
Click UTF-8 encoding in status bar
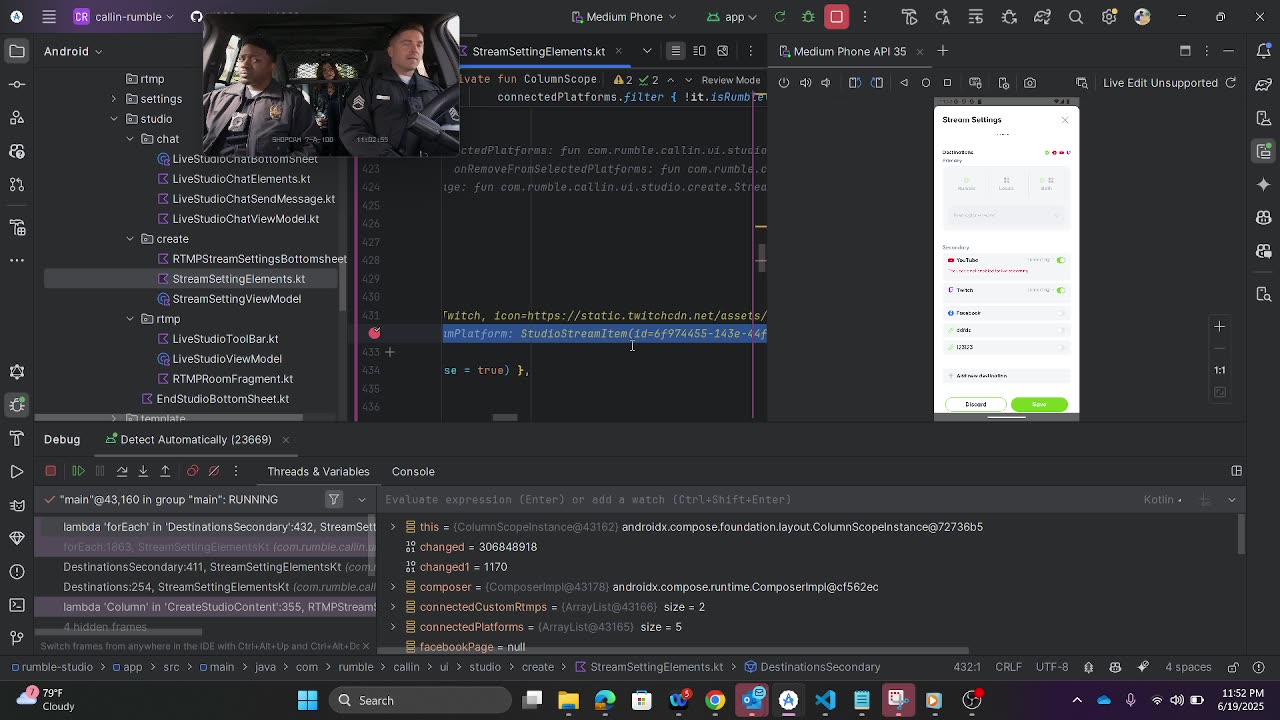(1052, 667)
